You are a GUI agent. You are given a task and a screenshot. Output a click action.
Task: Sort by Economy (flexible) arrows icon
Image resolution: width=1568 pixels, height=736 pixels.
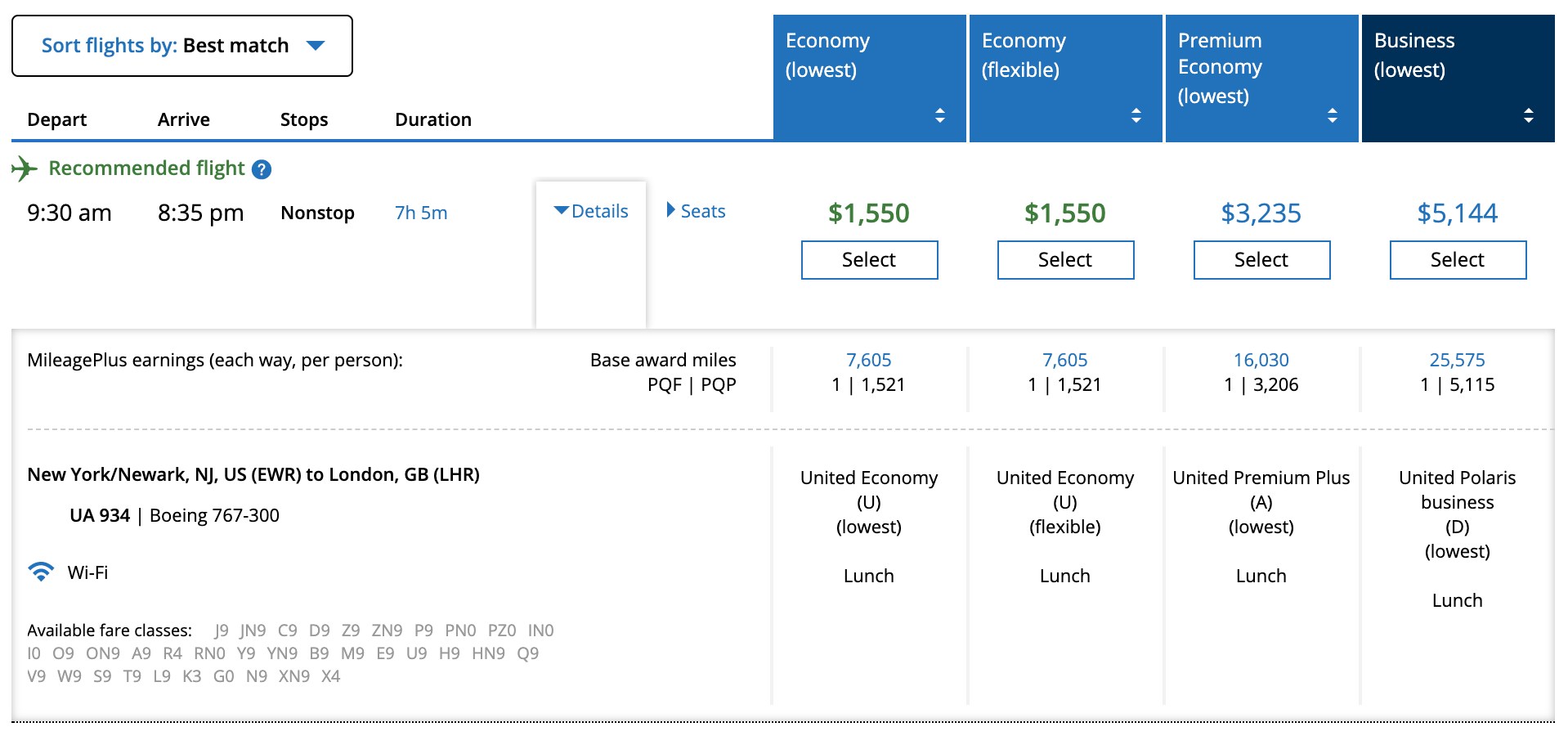click(x=1136, y=115)
